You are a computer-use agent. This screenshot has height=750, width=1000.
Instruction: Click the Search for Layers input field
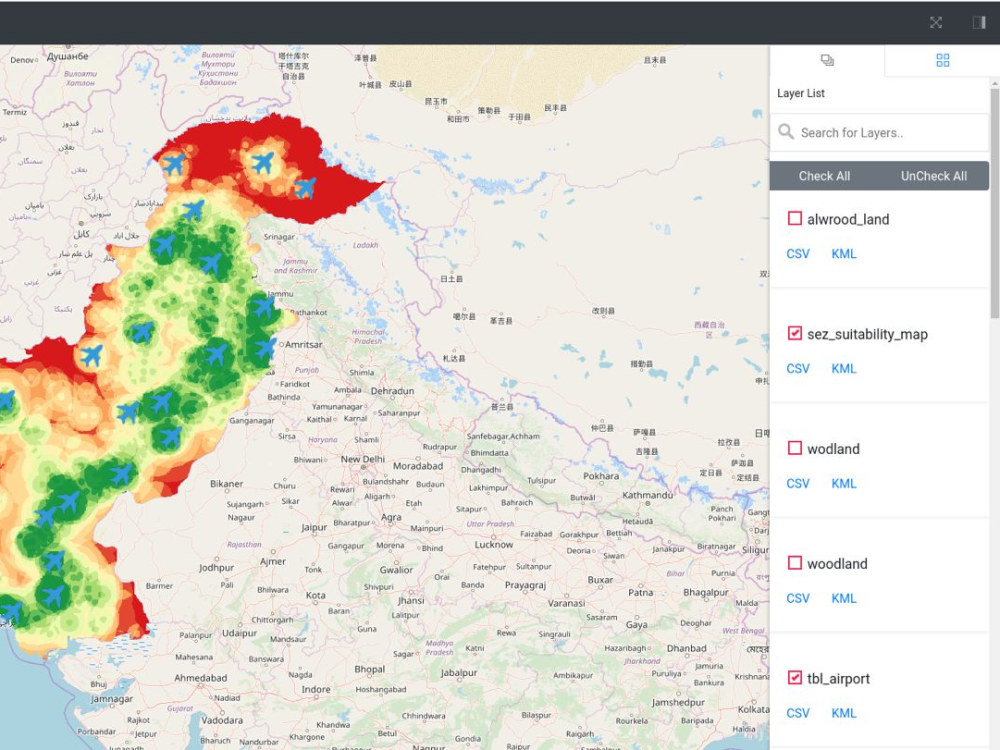(x=879, y=133)
